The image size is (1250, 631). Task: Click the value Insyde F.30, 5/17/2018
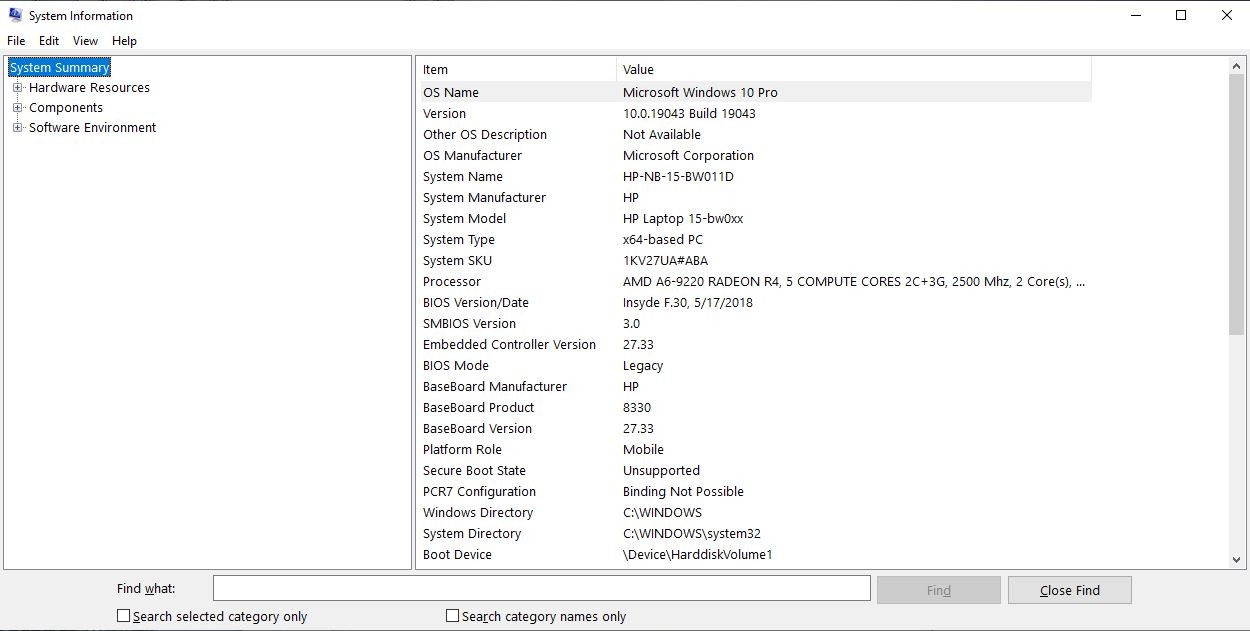point(688,302)
